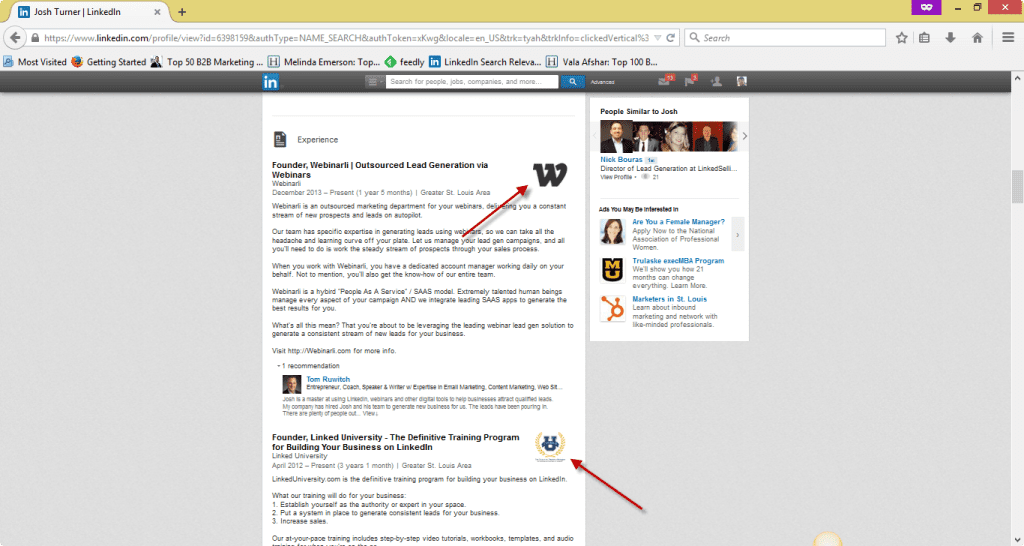Click the HubSpot sprocket ad logo
Image resolution: width=1024 pixels, height=546 pixels.
pos(613,309)
